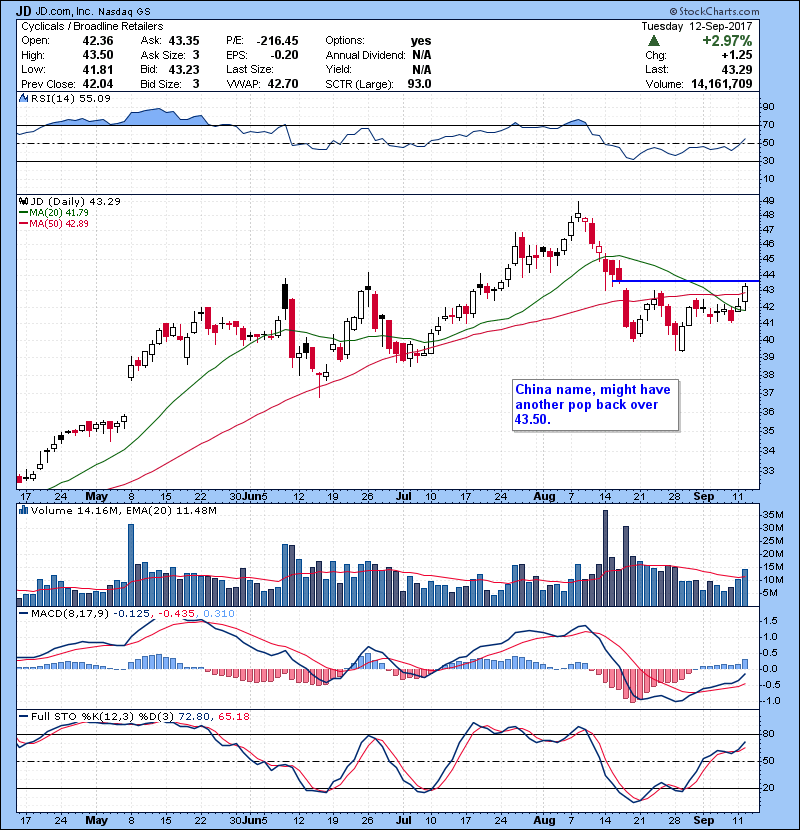This screenshot has height=830, width=800.
Task: Click the Ask price 43.35
Action: coord(184,41)
